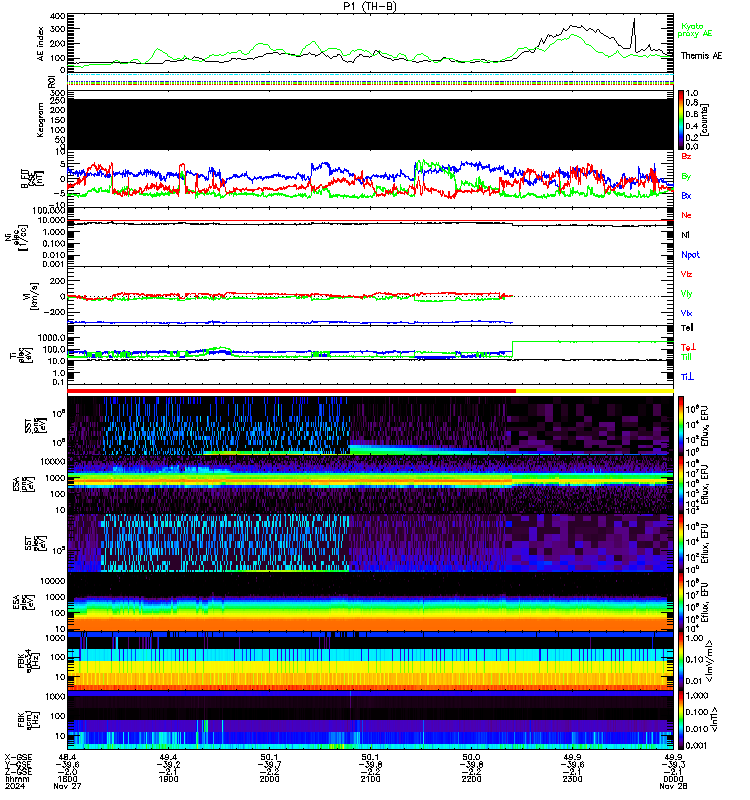Click the Keogram axis label
The image size is (750, 800).
[41, 120]
